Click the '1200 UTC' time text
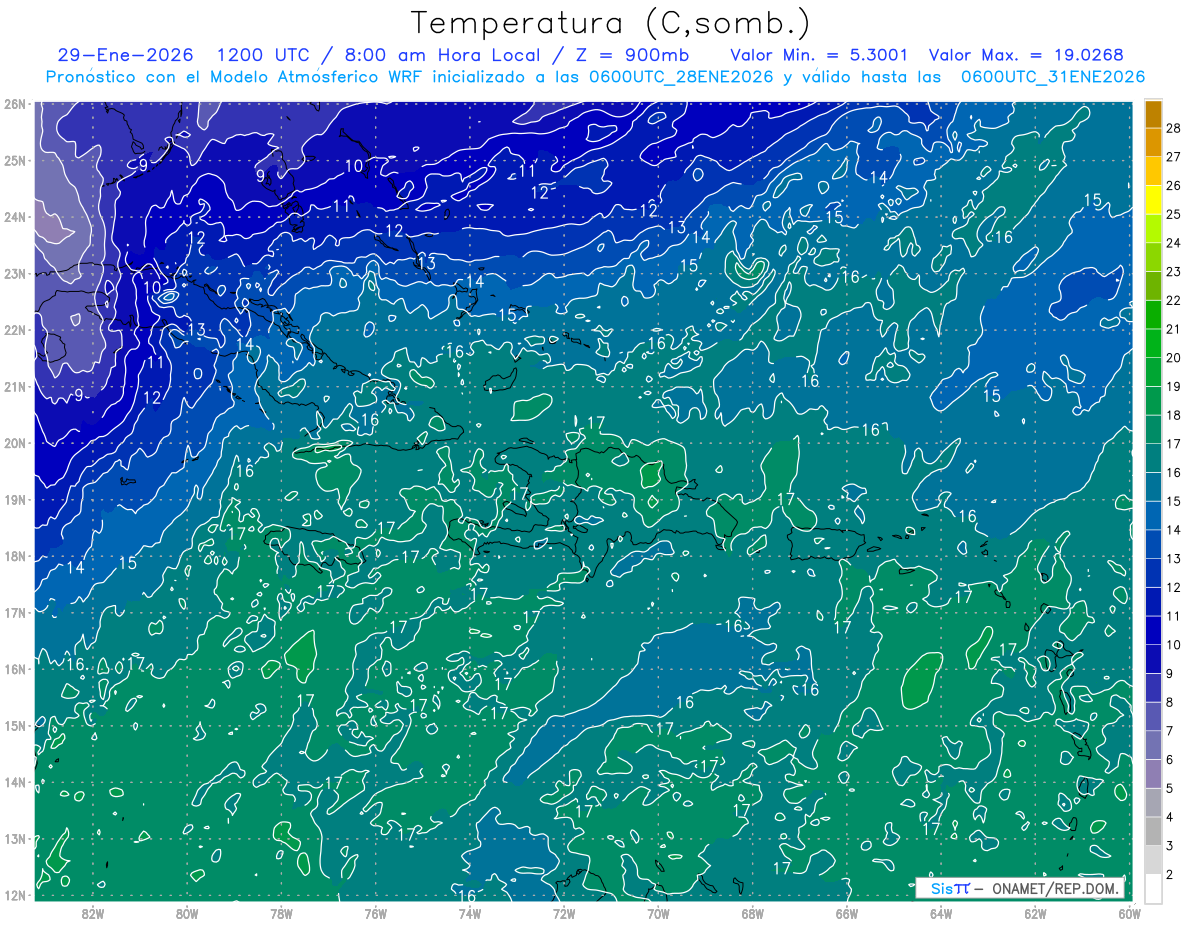 [x=262, y=55]
